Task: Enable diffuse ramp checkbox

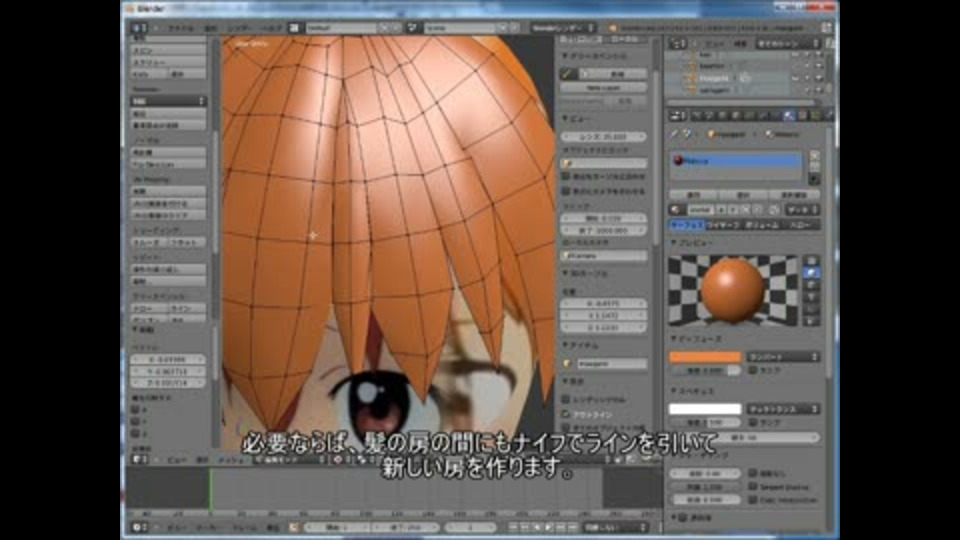Action: (752, 370)
